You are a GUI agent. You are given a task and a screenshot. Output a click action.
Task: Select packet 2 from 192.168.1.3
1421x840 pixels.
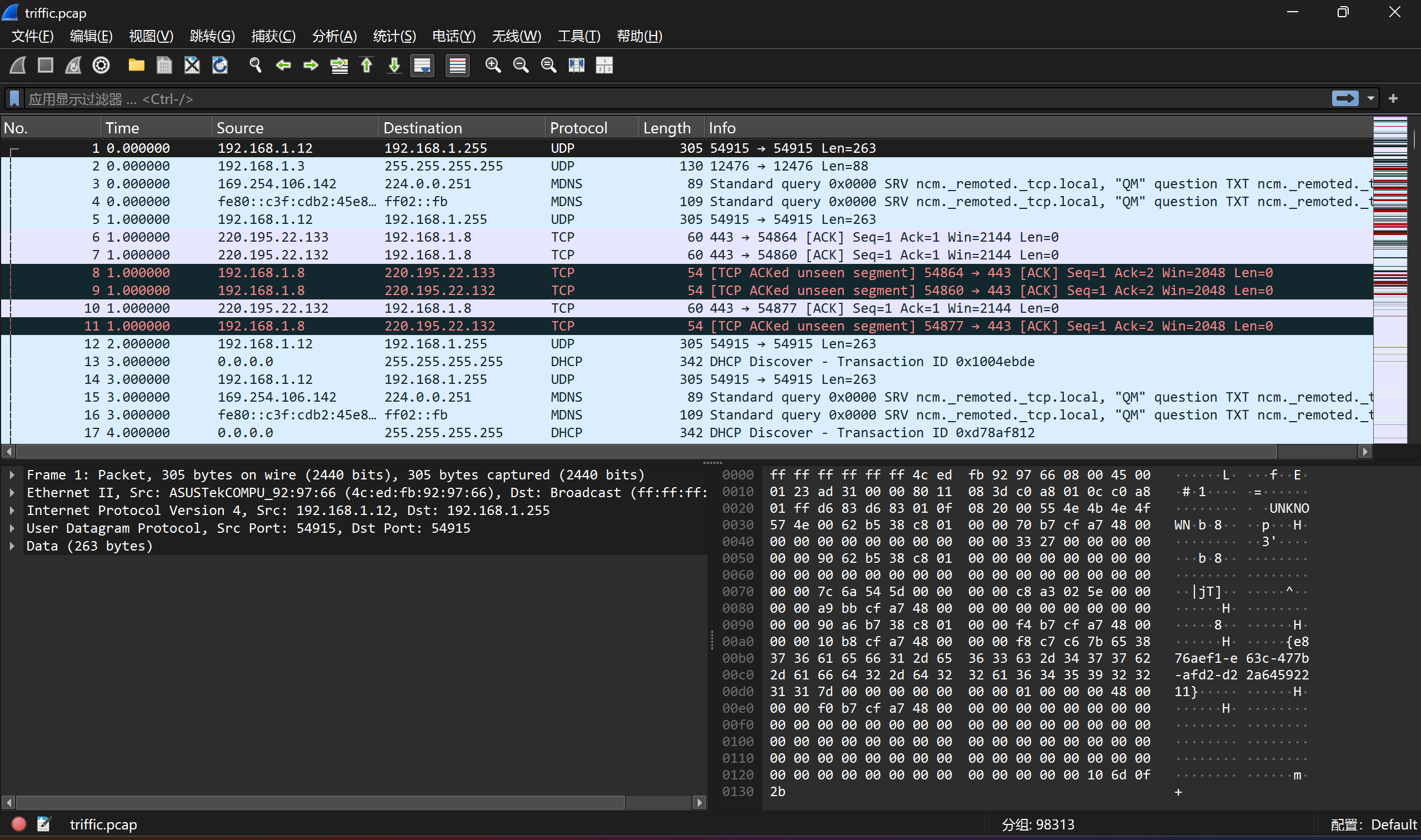pyautogui.click(x=687, y=166)
